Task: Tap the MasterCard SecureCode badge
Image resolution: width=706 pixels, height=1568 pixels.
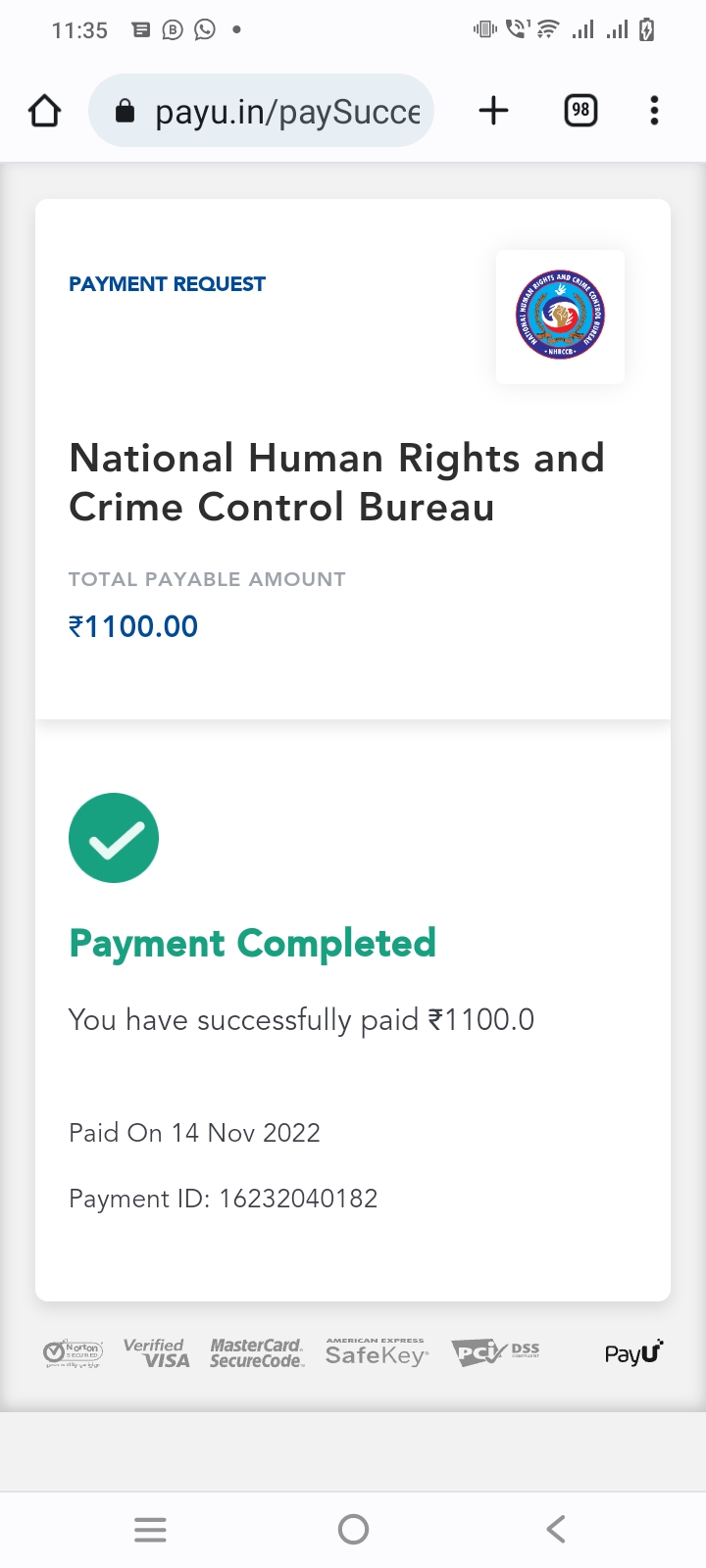Action: point(257,1353)
